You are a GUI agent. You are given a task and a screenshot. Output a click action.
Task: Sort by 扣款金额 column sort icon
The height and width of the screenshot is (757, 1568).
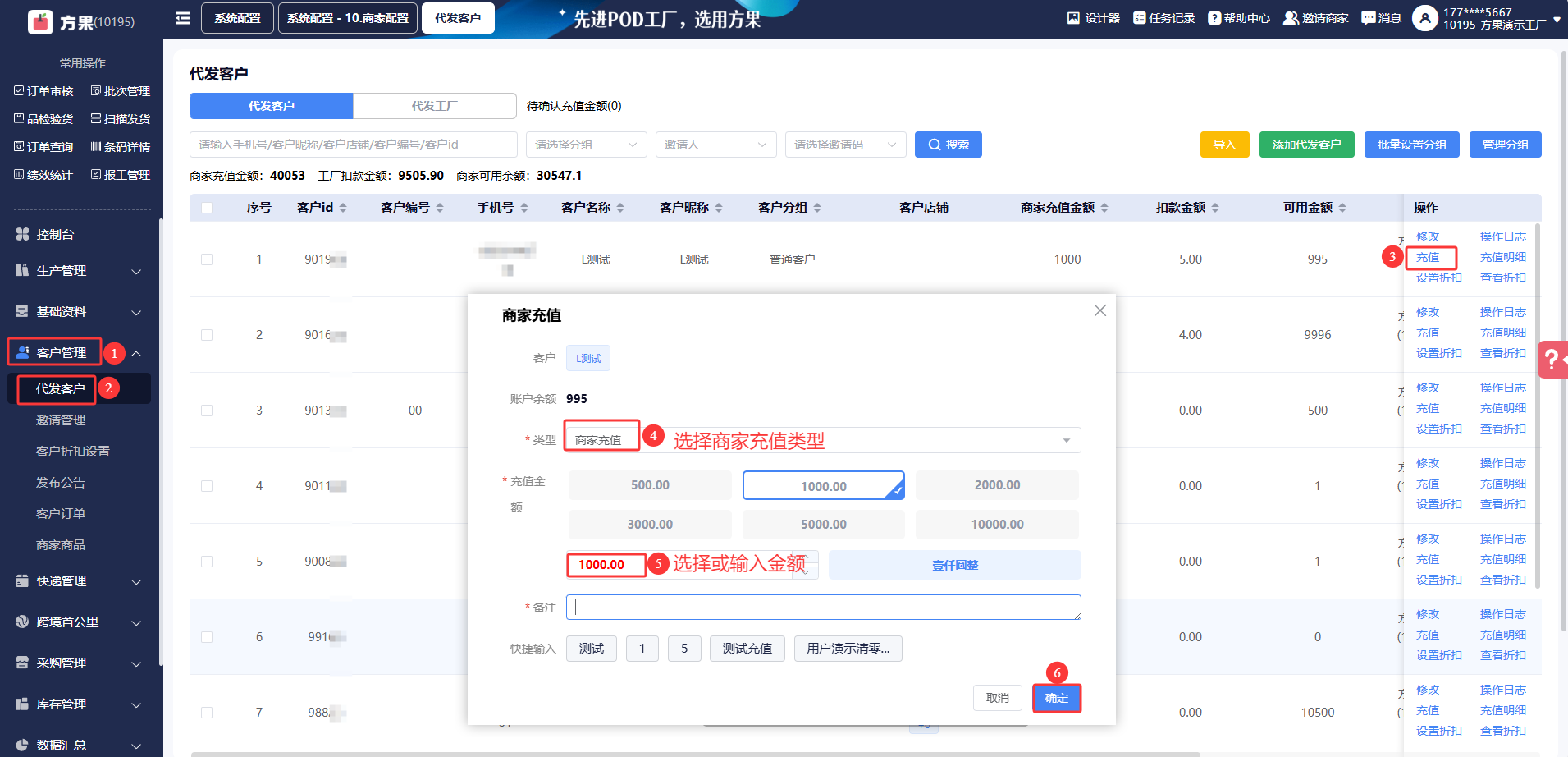click(1215, 208)
